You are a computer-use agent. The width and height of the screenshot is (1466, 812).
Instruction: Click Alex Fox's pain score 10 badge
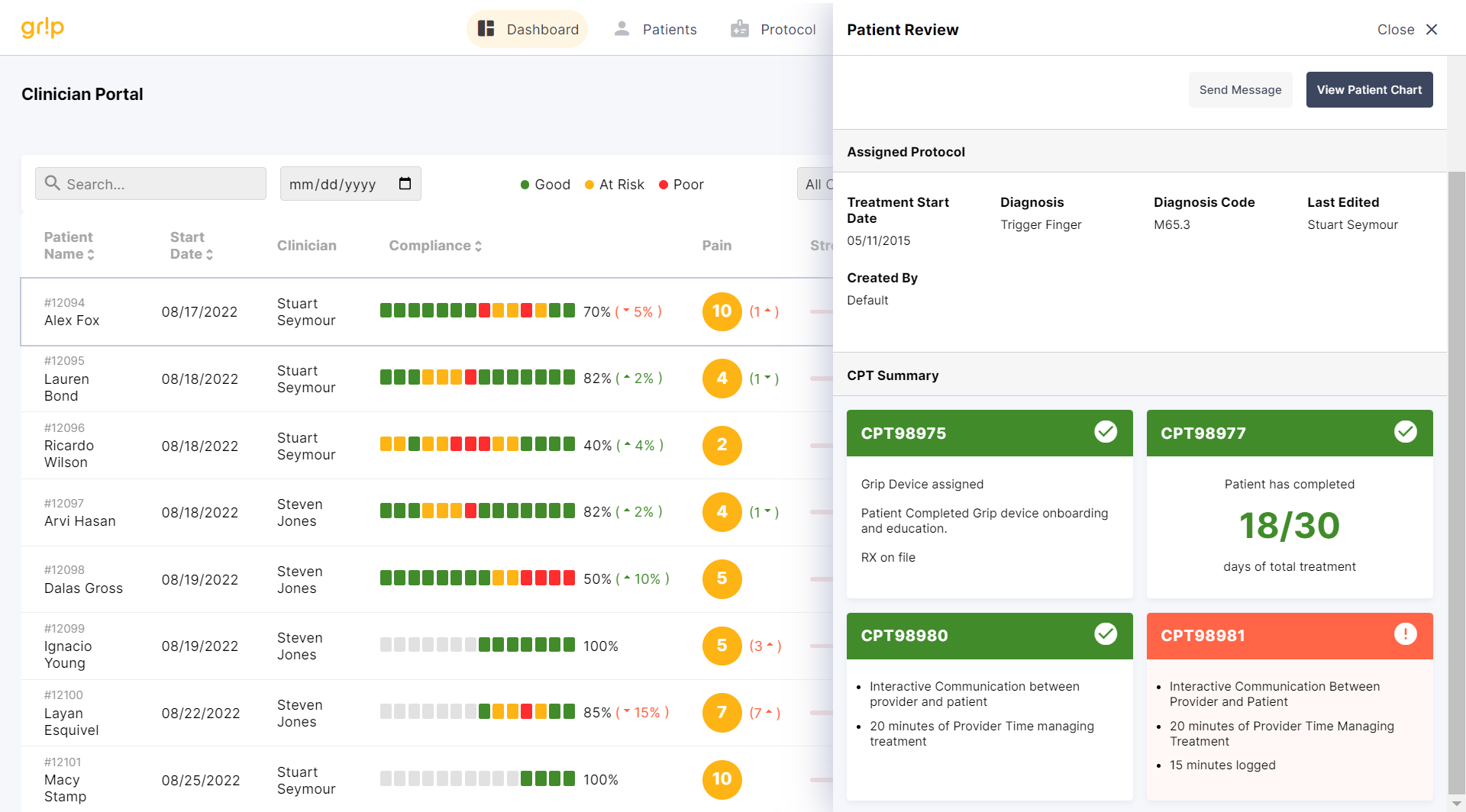[x=722, y=311]
